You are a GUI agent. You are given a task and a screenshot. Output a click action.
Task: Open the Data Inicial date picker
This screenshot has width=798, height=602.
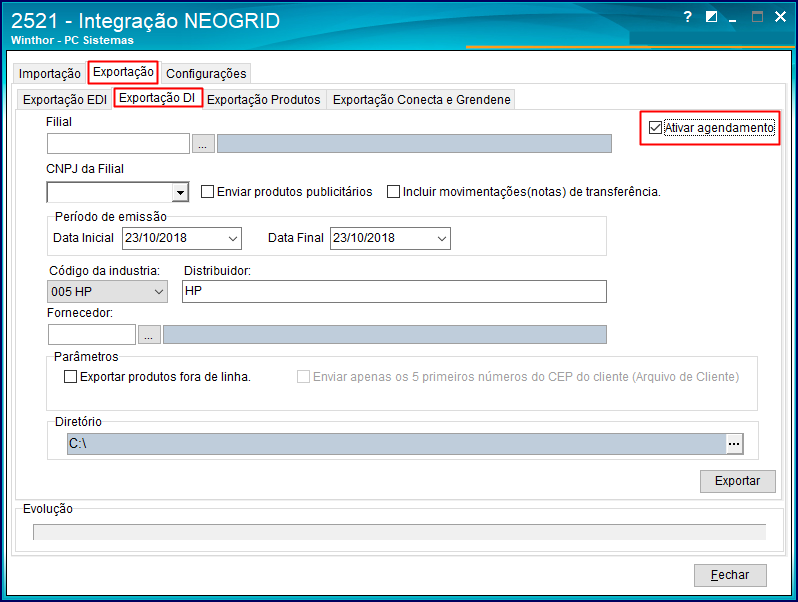[x=233, y=239]
